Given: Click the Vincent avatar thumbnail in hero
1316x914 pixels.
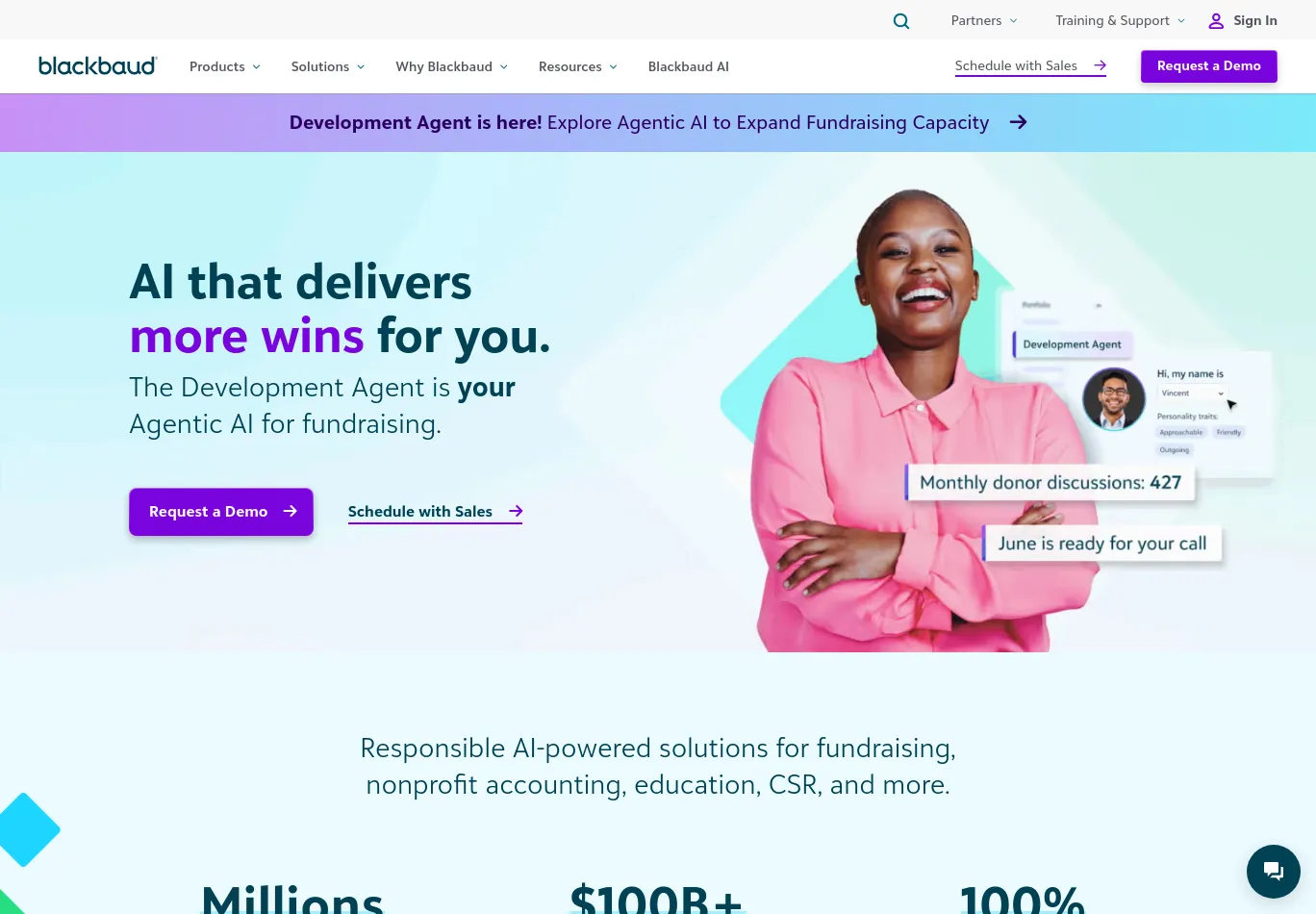Looking at the screenshot, I should [1114, 397].
